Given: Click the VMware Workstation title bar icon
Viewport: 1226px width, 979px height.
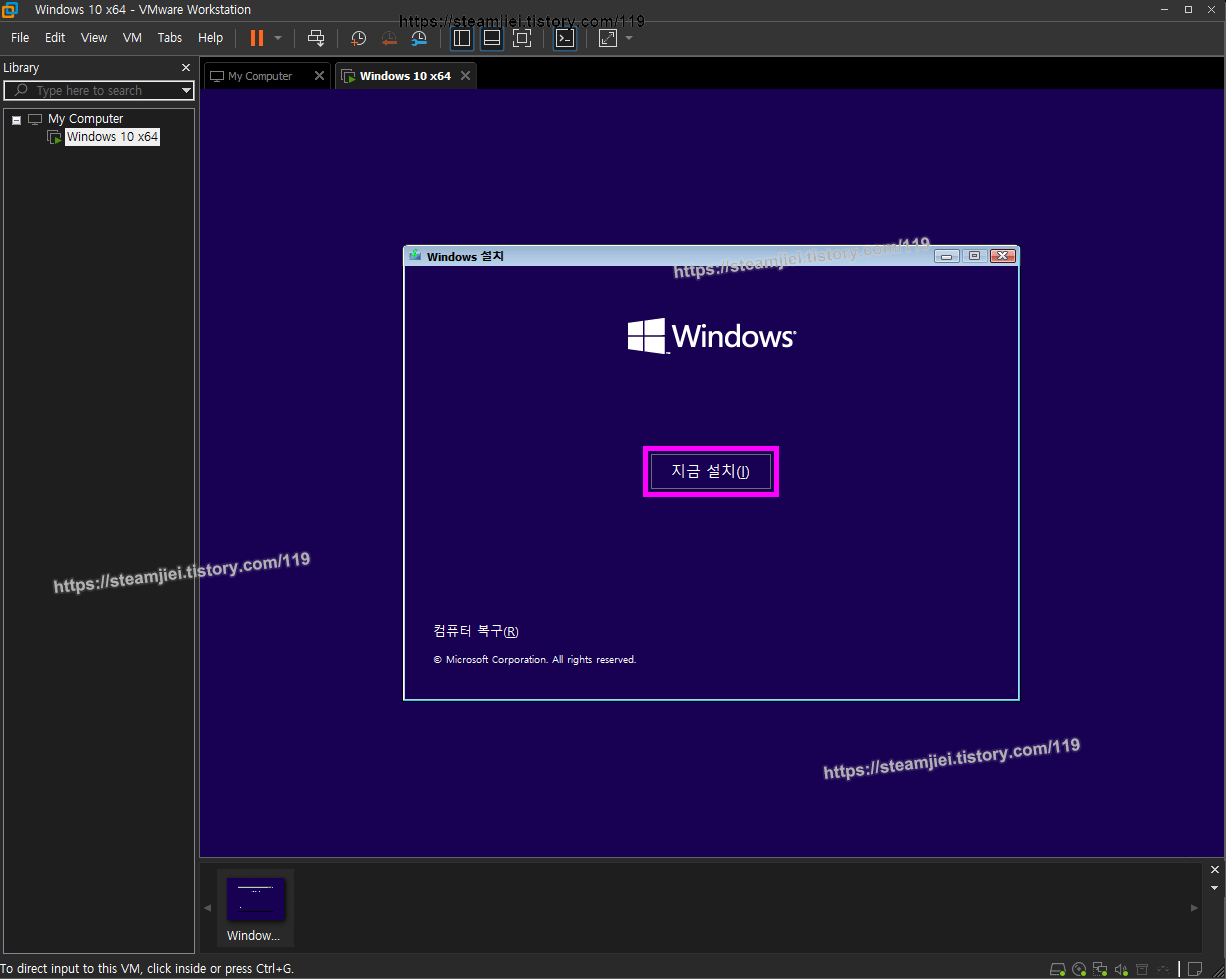Looking at the screenshot, I should [10, 10].
